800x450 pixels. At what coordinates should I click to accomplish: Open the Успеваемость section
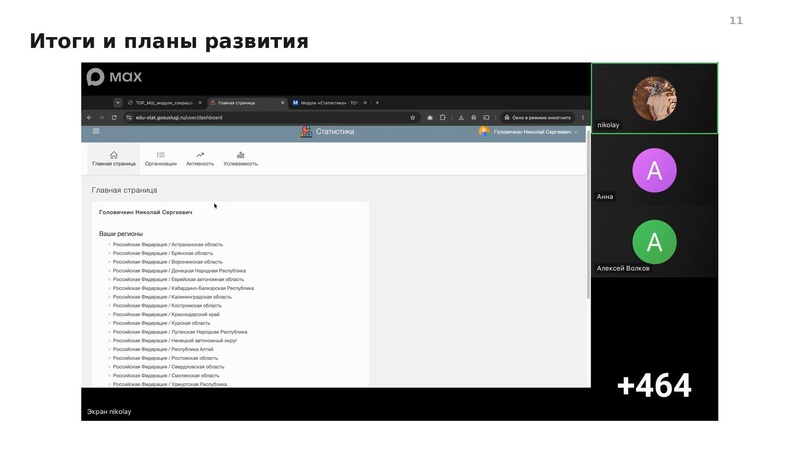[240, 159]
